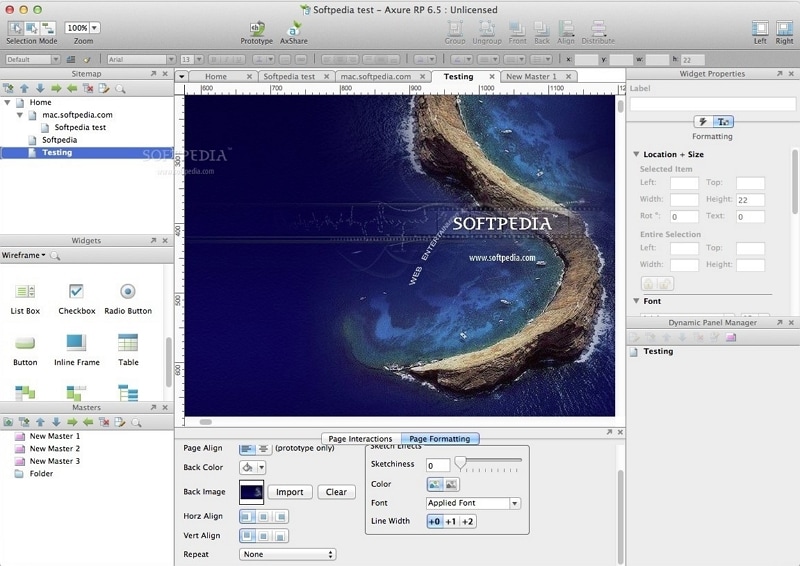Click the search icon in Widgets panel

(56, 256)
